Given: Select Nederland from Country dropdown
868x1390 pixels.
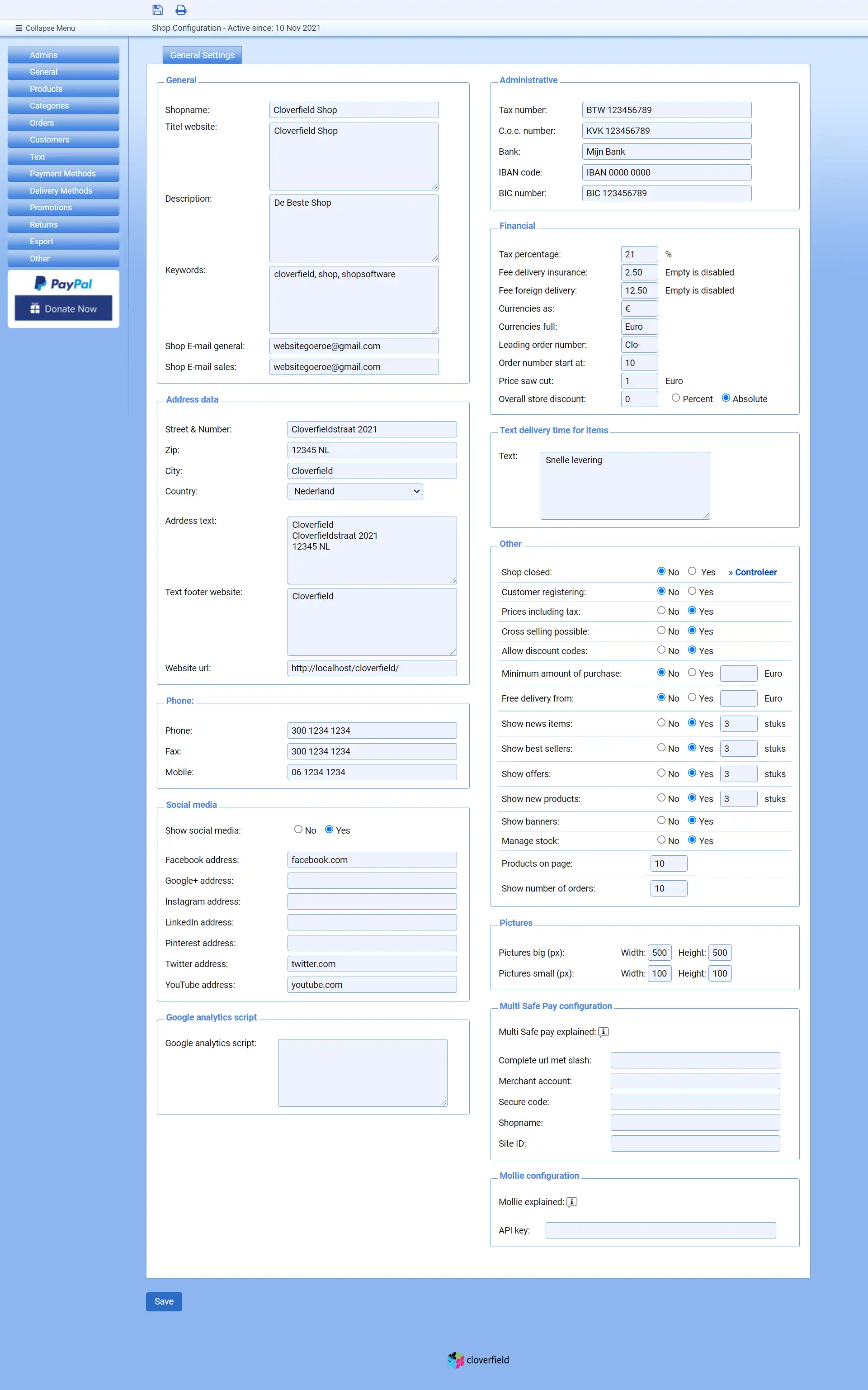Looking at the screenshot, I should (354, 491).
